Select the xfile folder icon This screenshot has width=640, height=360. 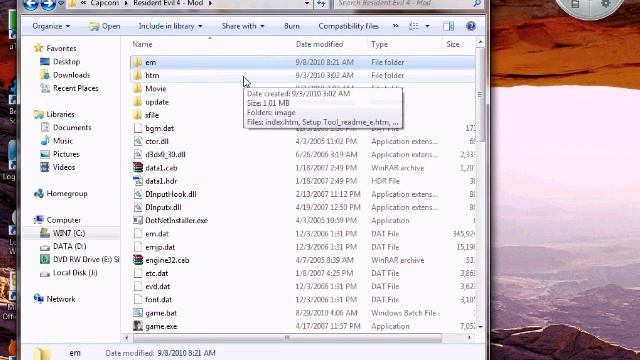[138, 115]
